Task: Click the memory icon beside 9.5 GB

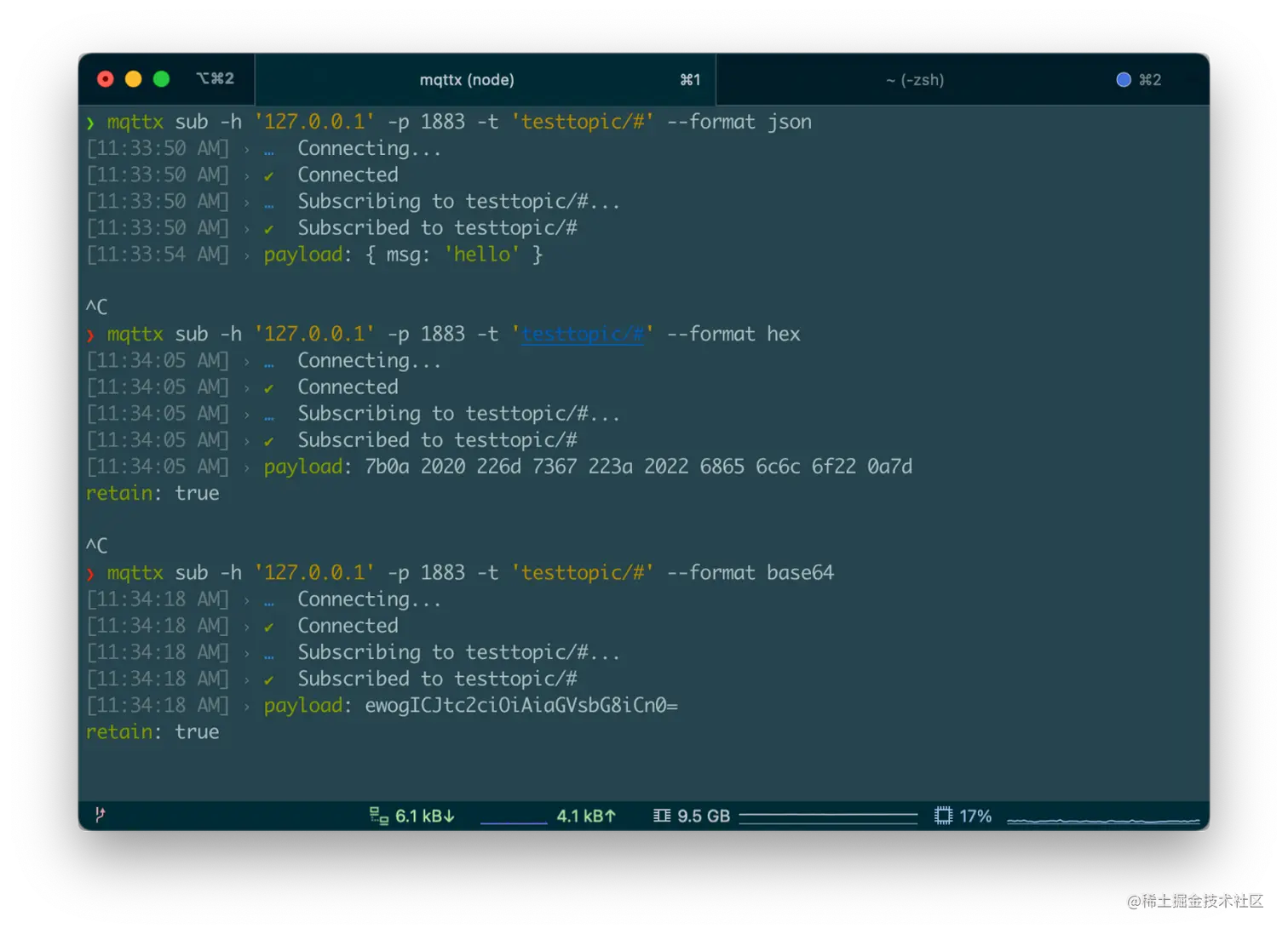Action: click(x=662, y=816)
